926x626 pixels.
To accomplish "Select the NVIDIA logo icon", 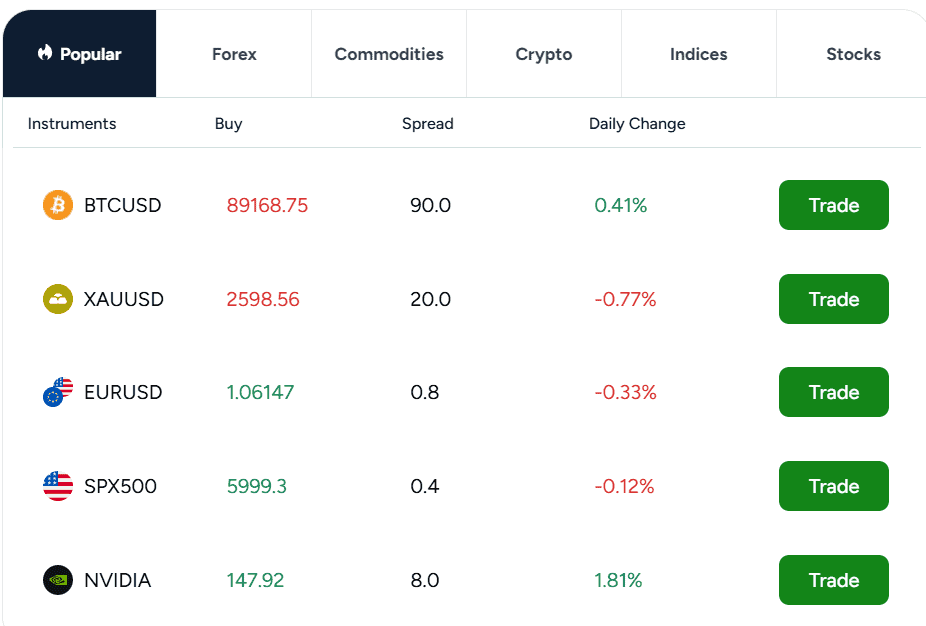I will pos(57,580).
